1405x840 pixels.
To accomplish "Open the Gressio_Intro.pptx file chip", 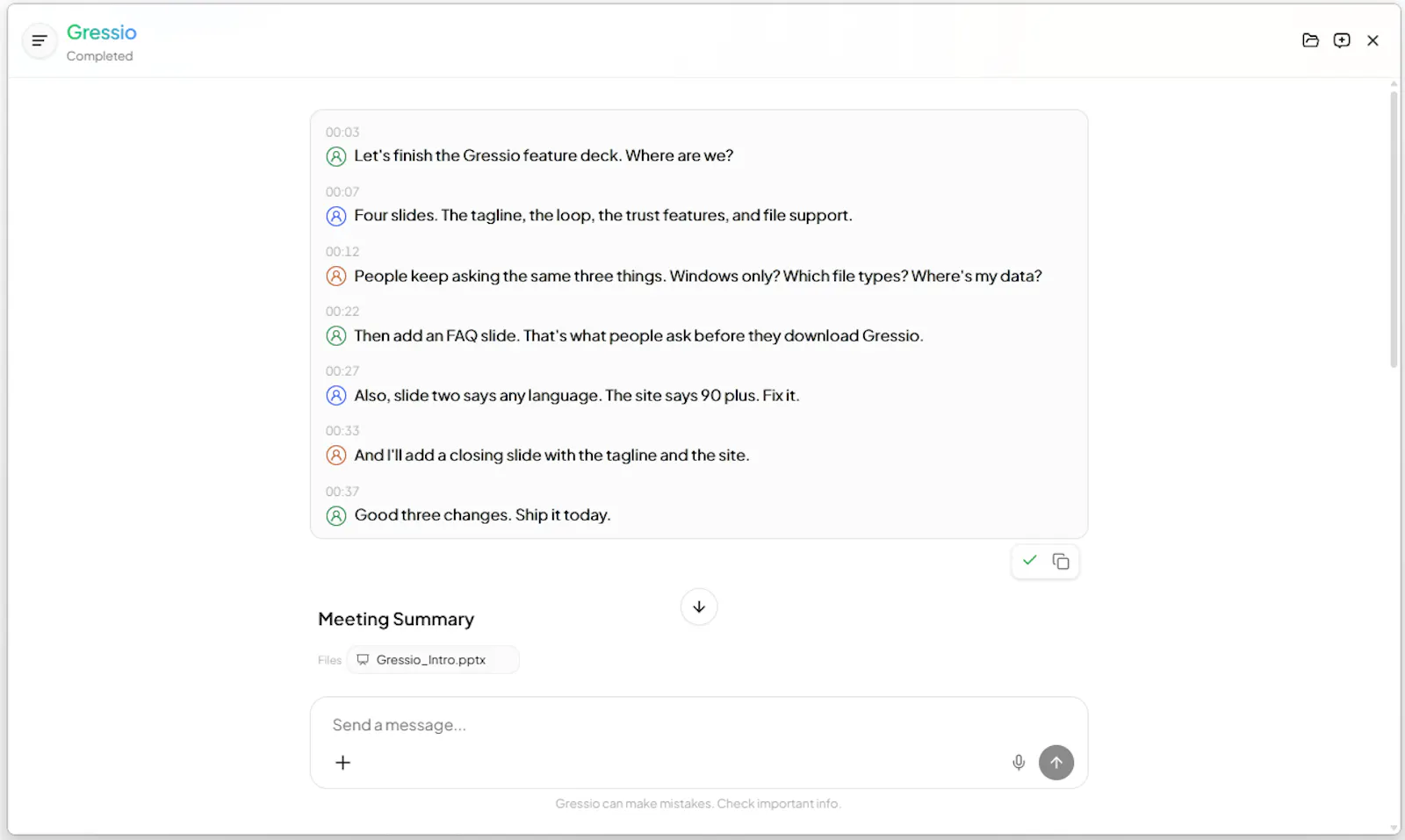I will coord(433,660).
